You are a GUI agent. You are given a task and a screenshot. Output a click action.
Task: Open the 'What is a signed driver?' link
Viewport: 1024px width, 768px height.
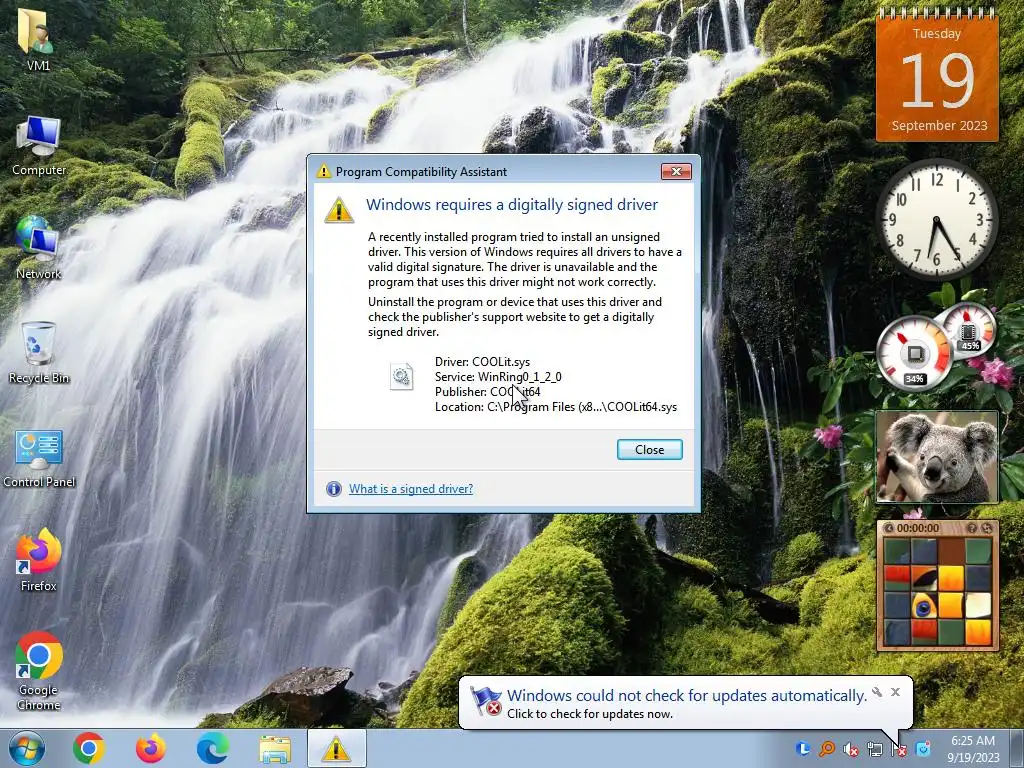(x=411, y=488)
